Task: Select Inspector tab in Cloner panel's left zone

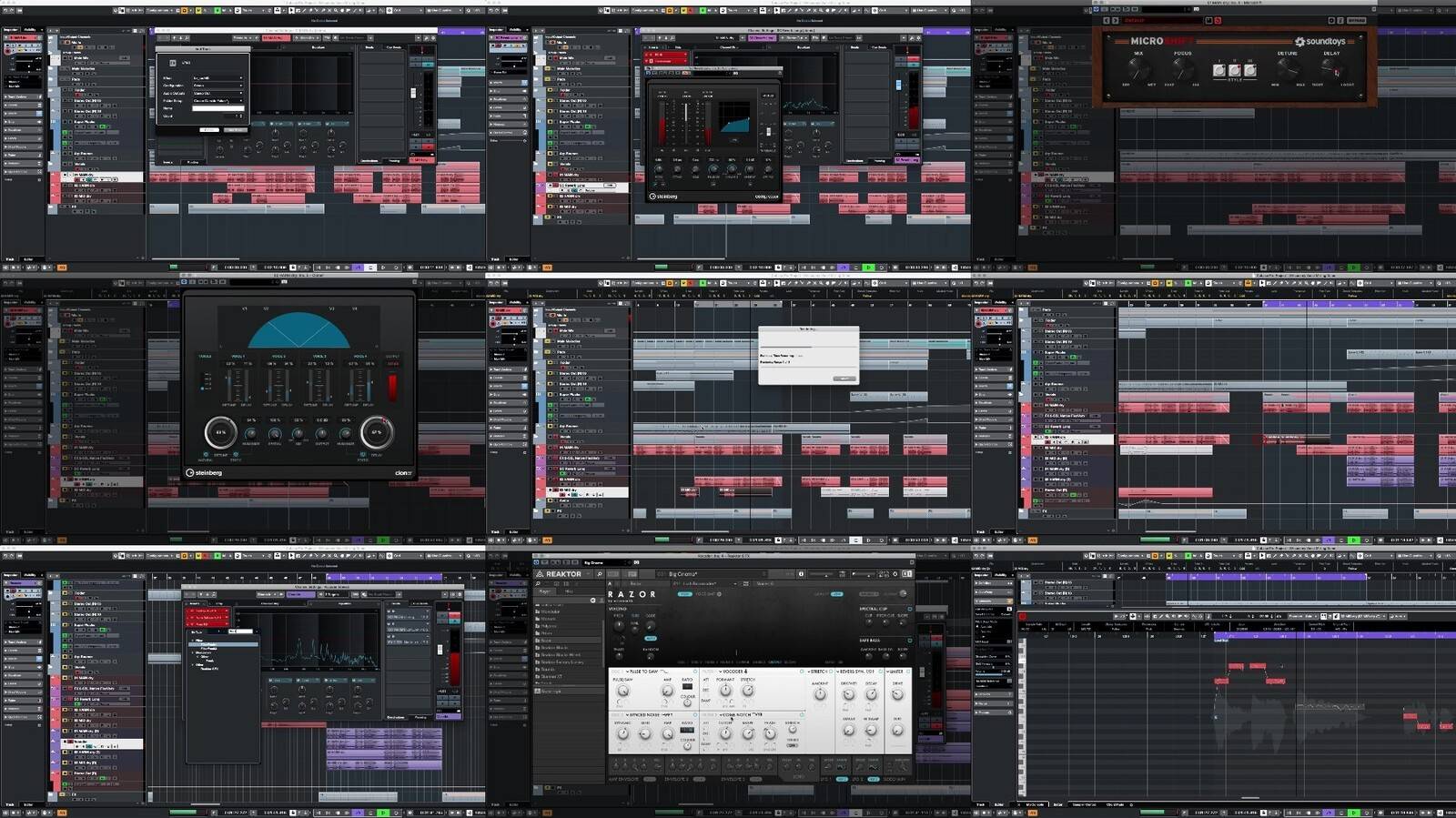Action: coord(11,302)
